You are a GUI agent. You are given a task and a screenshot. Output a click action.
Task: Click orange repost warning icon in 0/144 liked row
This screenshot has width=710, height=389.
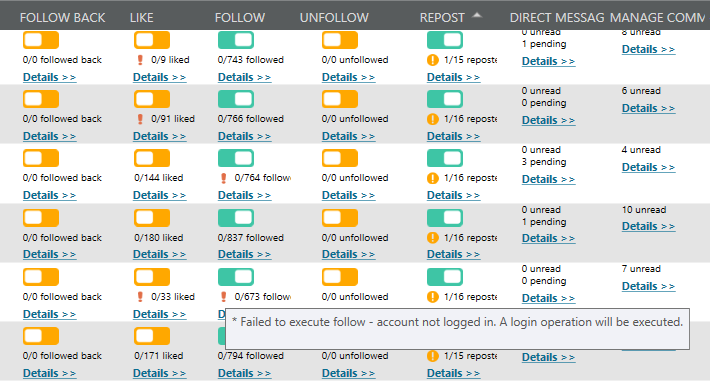tap(433, 178)
